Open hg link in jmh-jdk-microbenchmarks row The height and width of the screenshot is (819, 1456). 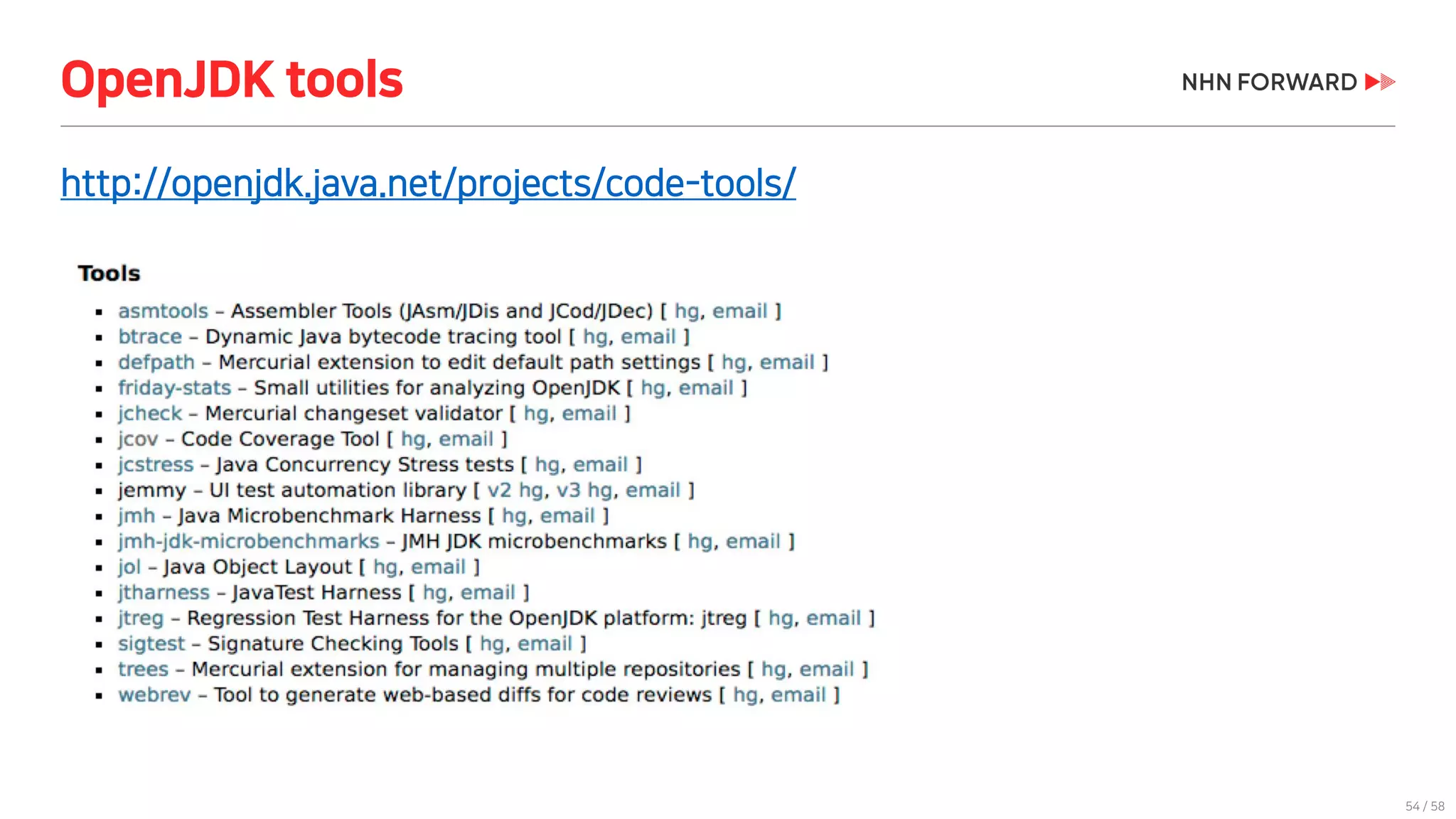700,542
